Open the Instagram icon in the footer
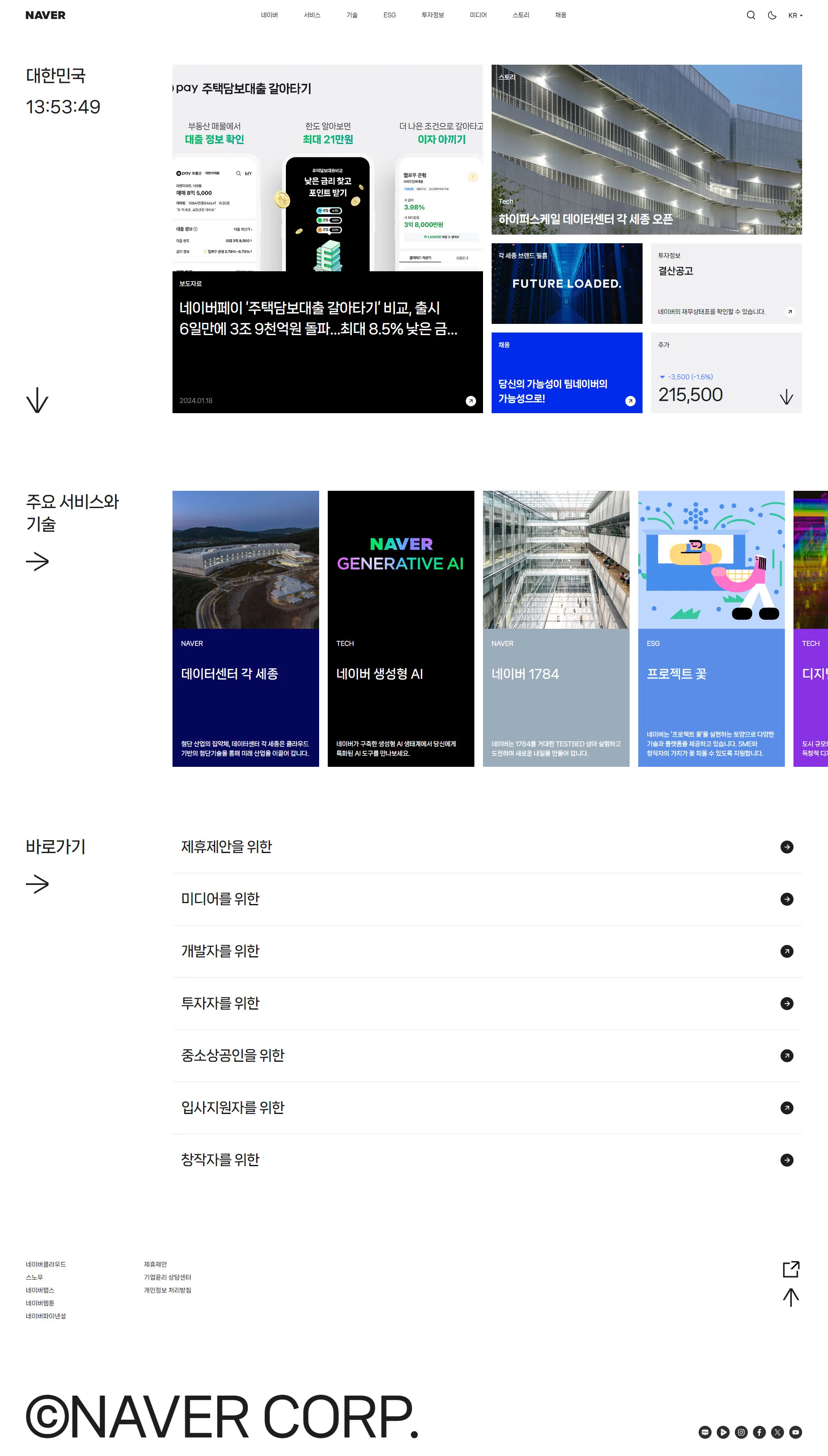 tap(742, 1432)
